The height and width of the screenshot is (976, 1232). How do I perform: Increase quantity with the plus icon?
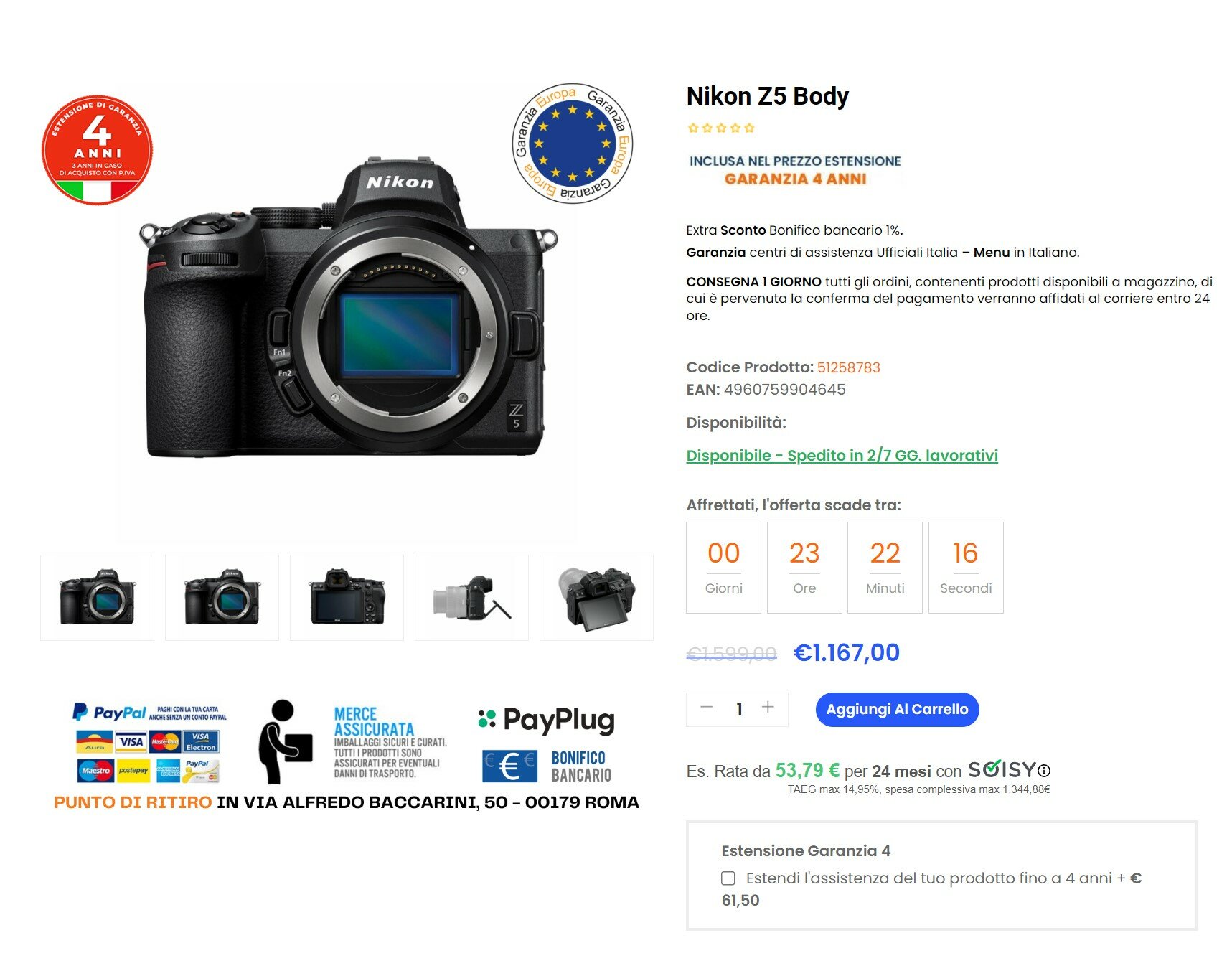pyautogui.click(x=768, y=708)
